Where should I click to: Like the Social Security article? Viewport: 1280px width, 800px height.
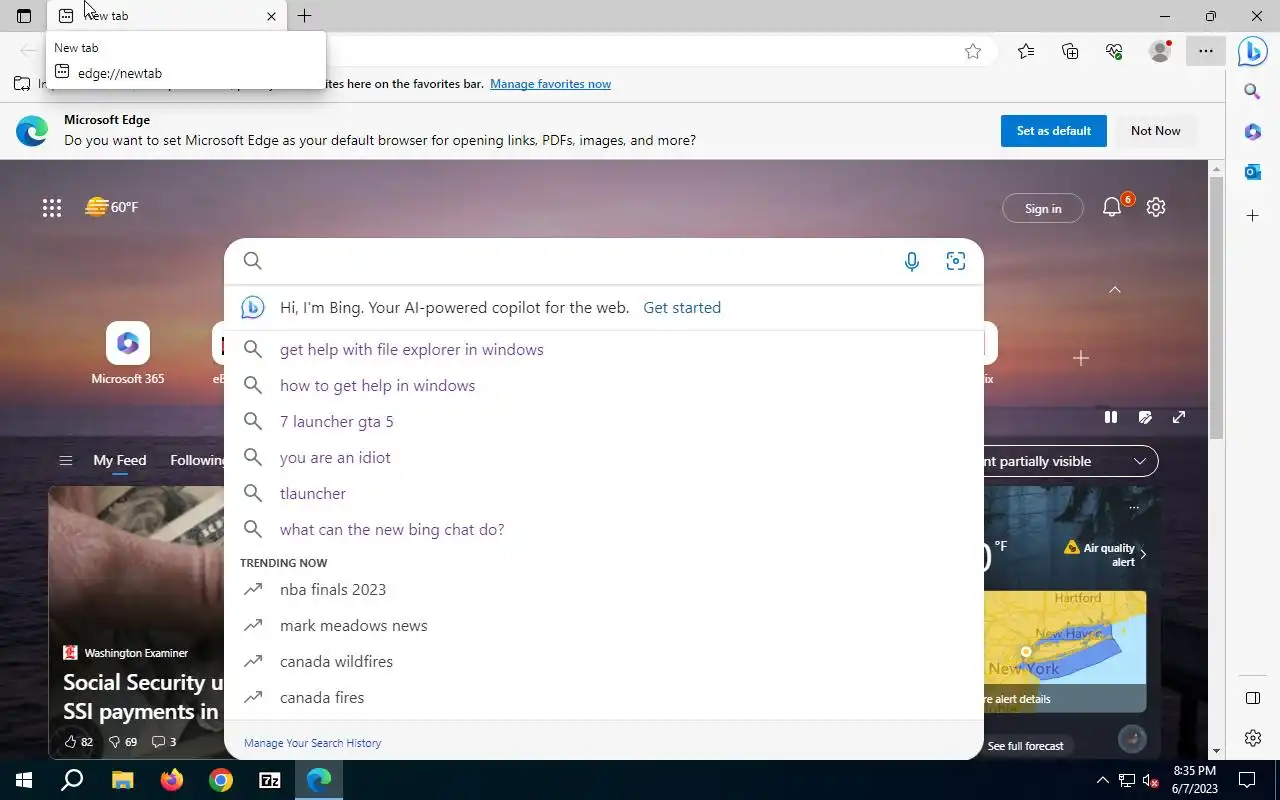pos(78,742)
